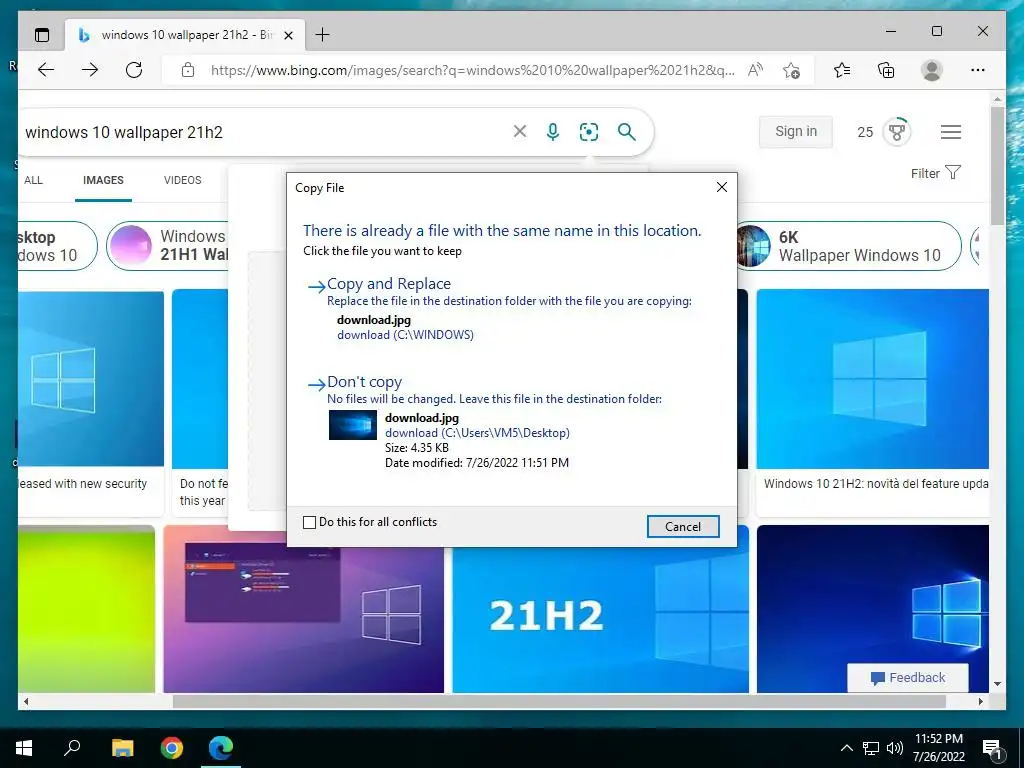The width and height of the screenshot is (1024, 768).
Task: Close the Copy File dialog
Action: (x=722, y=187)
